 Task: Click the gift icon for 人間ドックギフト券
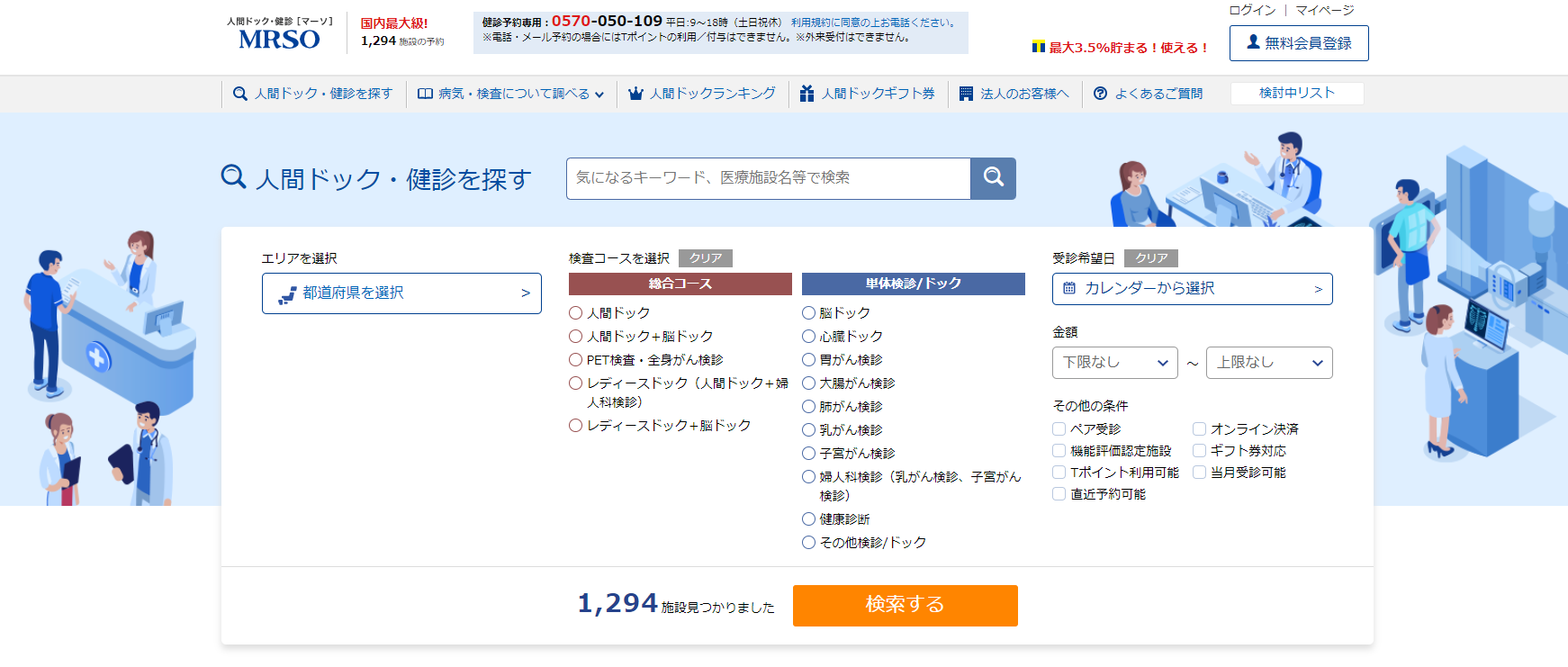coord(807,94)
